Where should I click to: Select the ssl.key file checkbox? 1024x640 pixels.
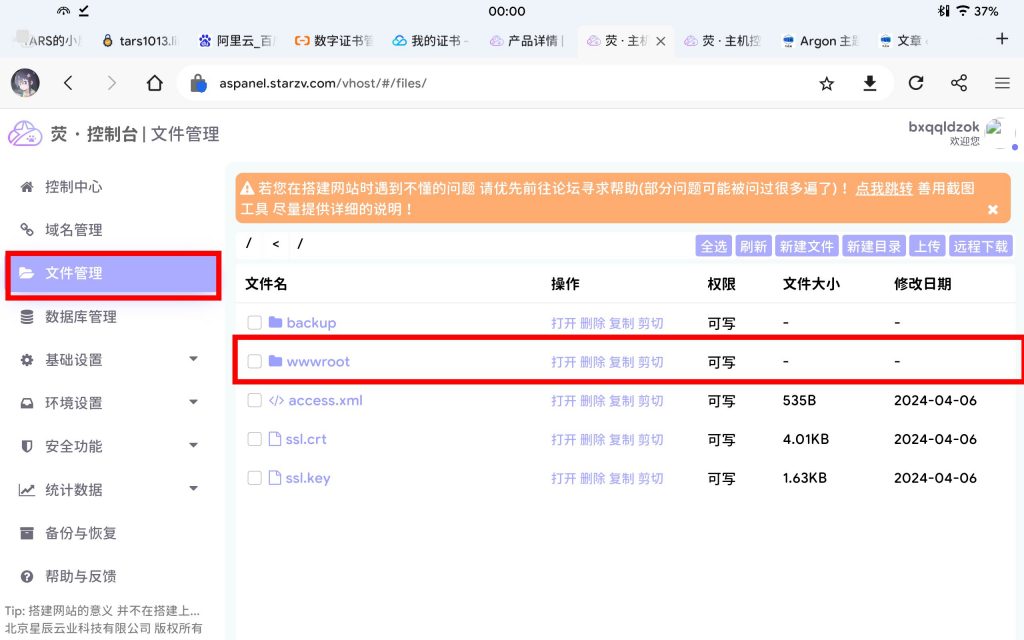(x=255, y=478)
